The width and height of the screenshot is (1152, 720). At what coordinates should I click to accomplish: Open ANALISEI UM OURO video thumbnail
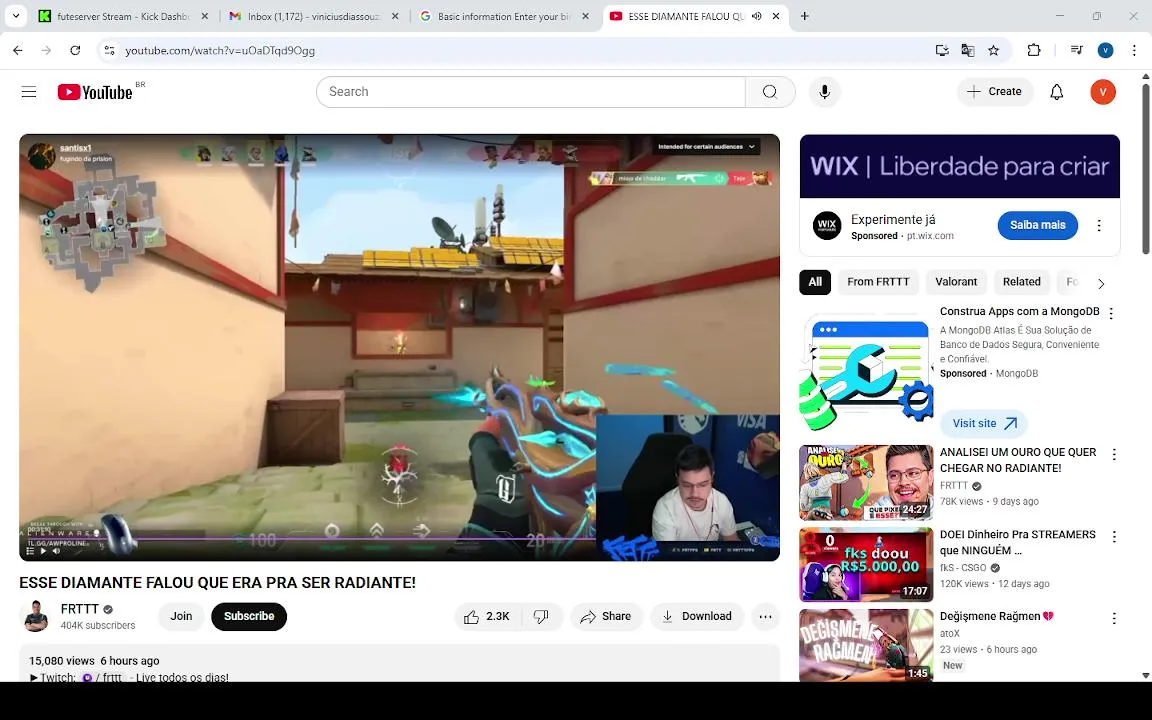pyautogui.click(x=866, y=482)
